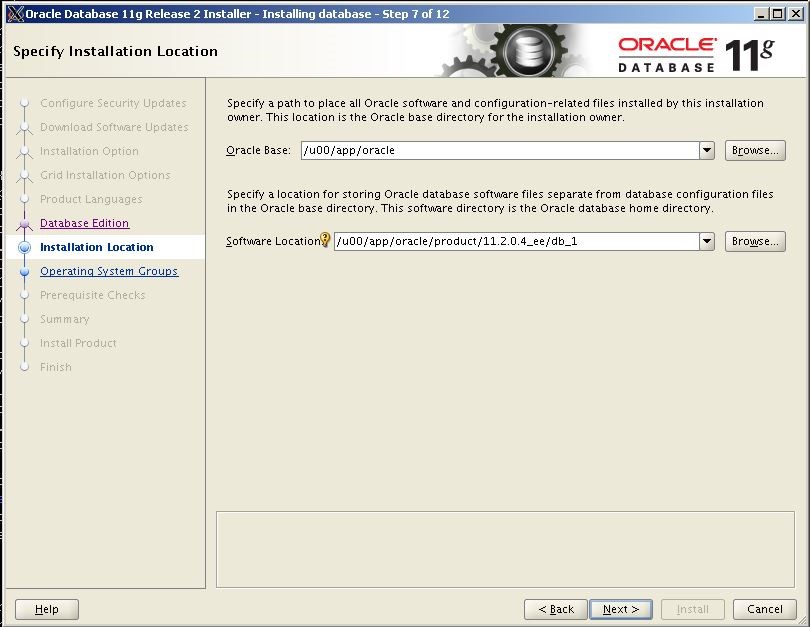Viewport: 810px width, 627px height.
Task: Click the Software Location text field
Action: [x=517, y=241]
